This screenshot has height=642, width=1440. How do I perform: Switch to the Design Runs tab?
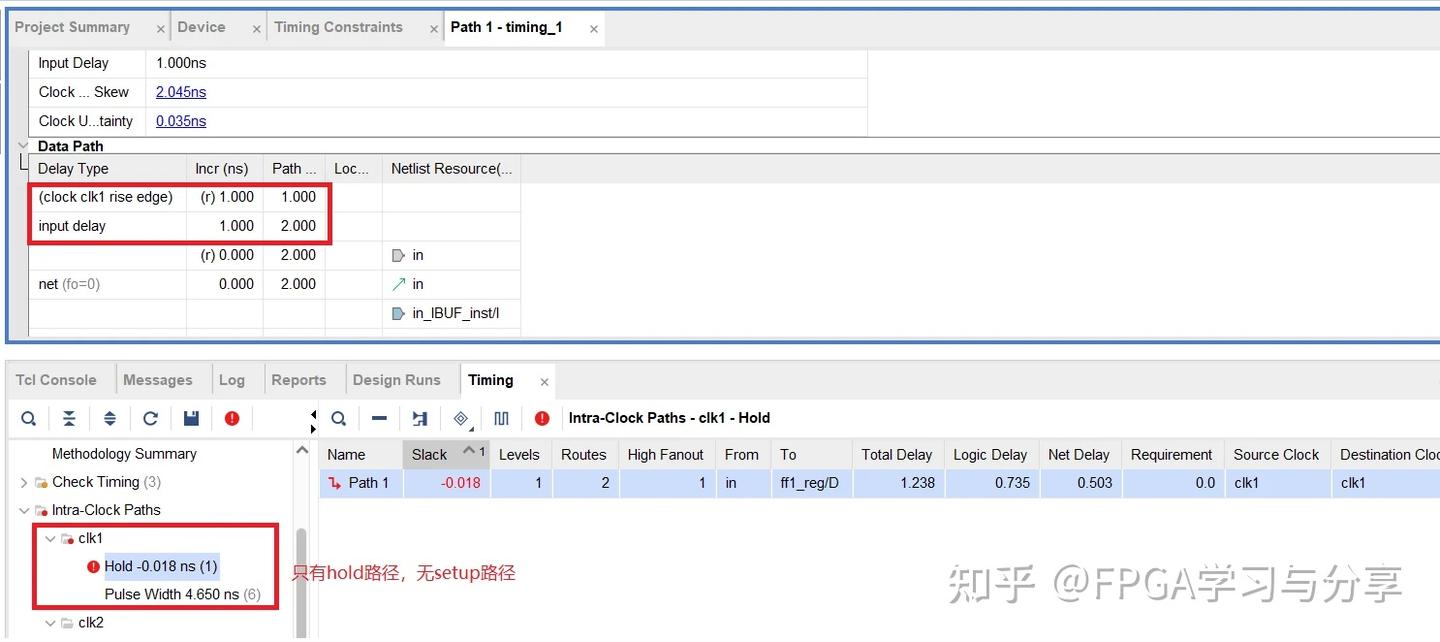(x=398, y=380)
